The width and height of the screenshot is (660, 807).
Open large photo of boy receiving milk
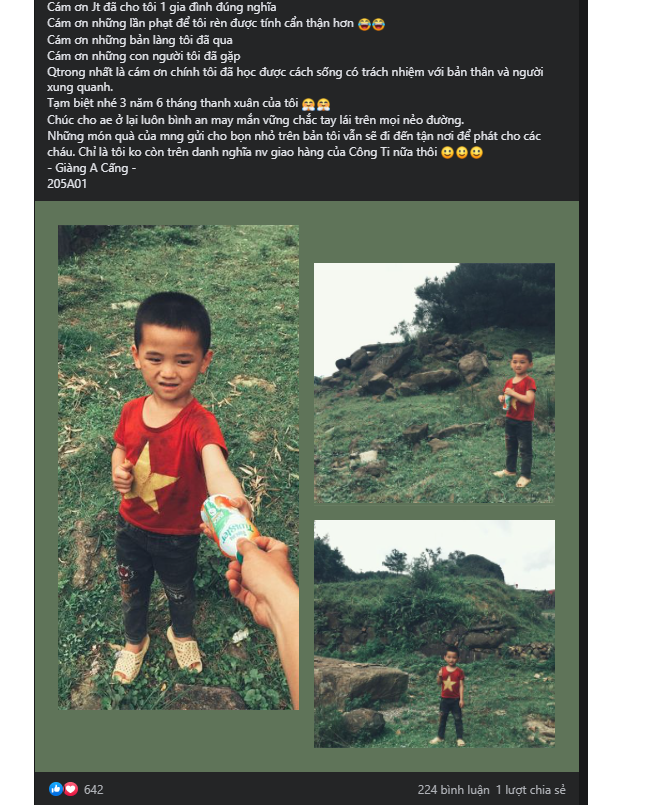pyautogui.click(x=178, y=467)
